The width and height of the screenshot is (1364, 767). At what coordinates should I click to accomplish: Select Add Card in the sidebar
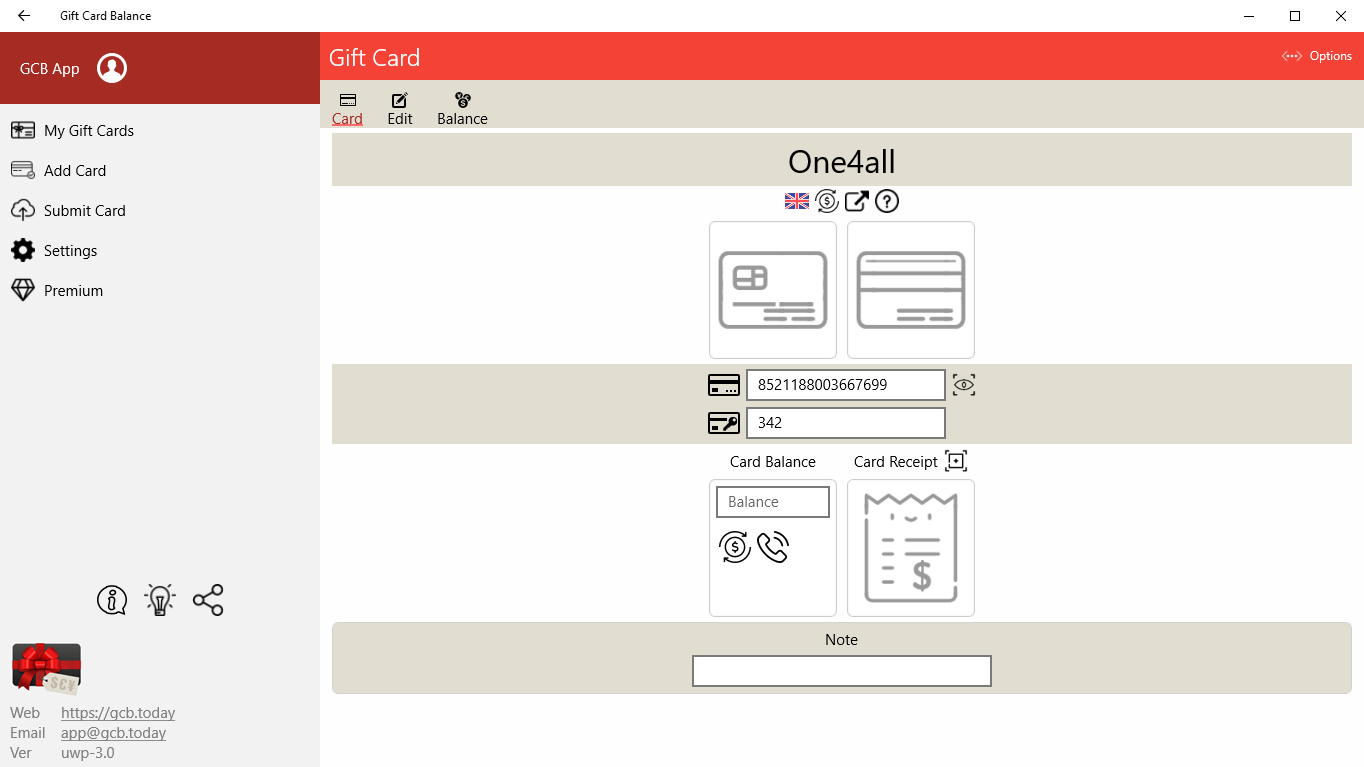(x=72, y=170)
